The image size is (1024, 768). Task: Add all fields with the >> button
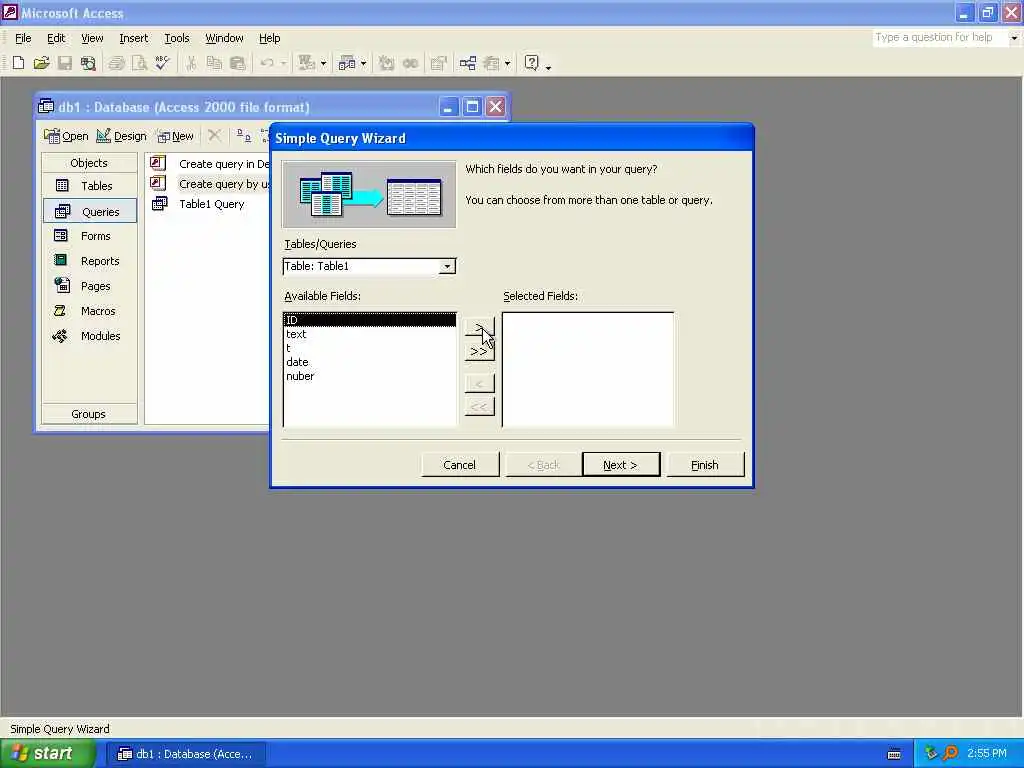479,351
